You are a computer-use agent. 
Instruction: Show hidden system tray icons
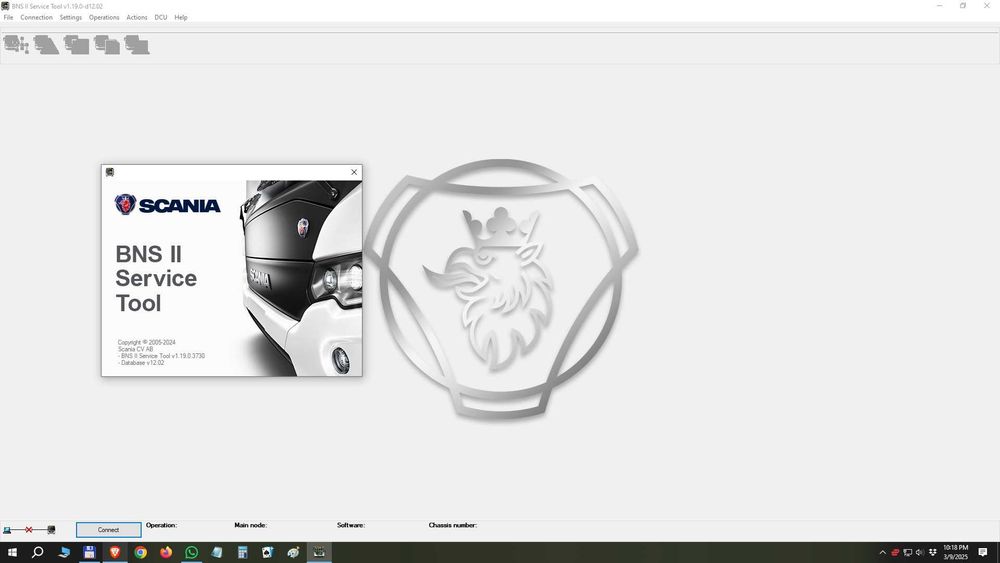pos(883,552)
